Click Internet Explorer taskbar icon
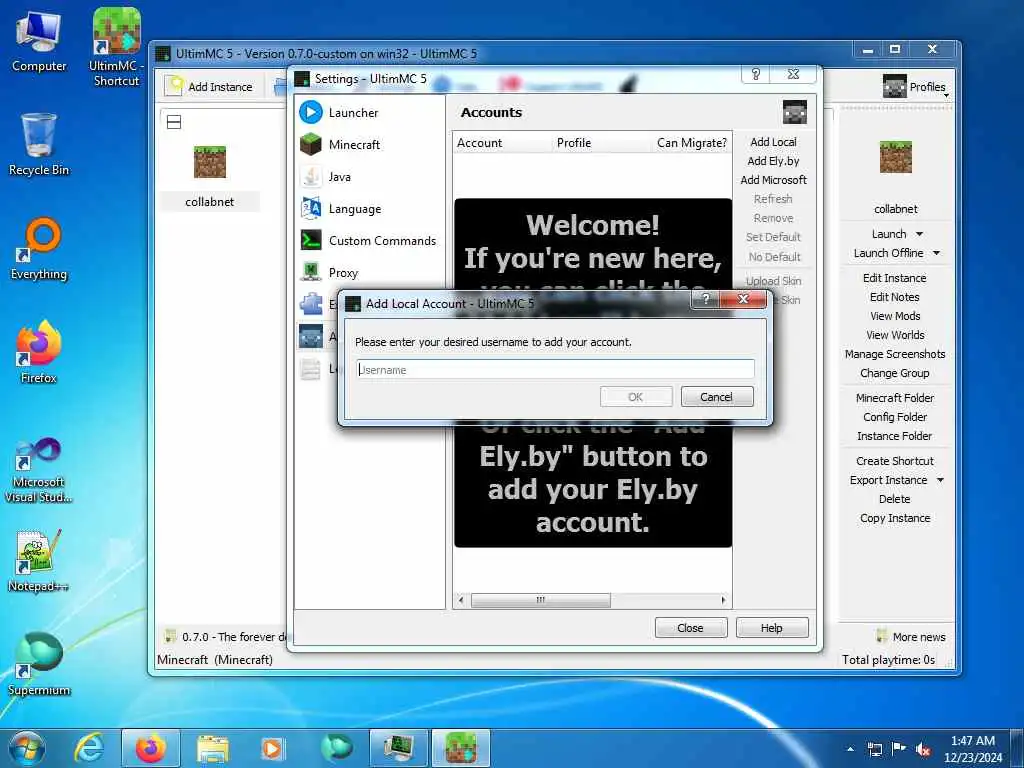 [x=89, y=748]
